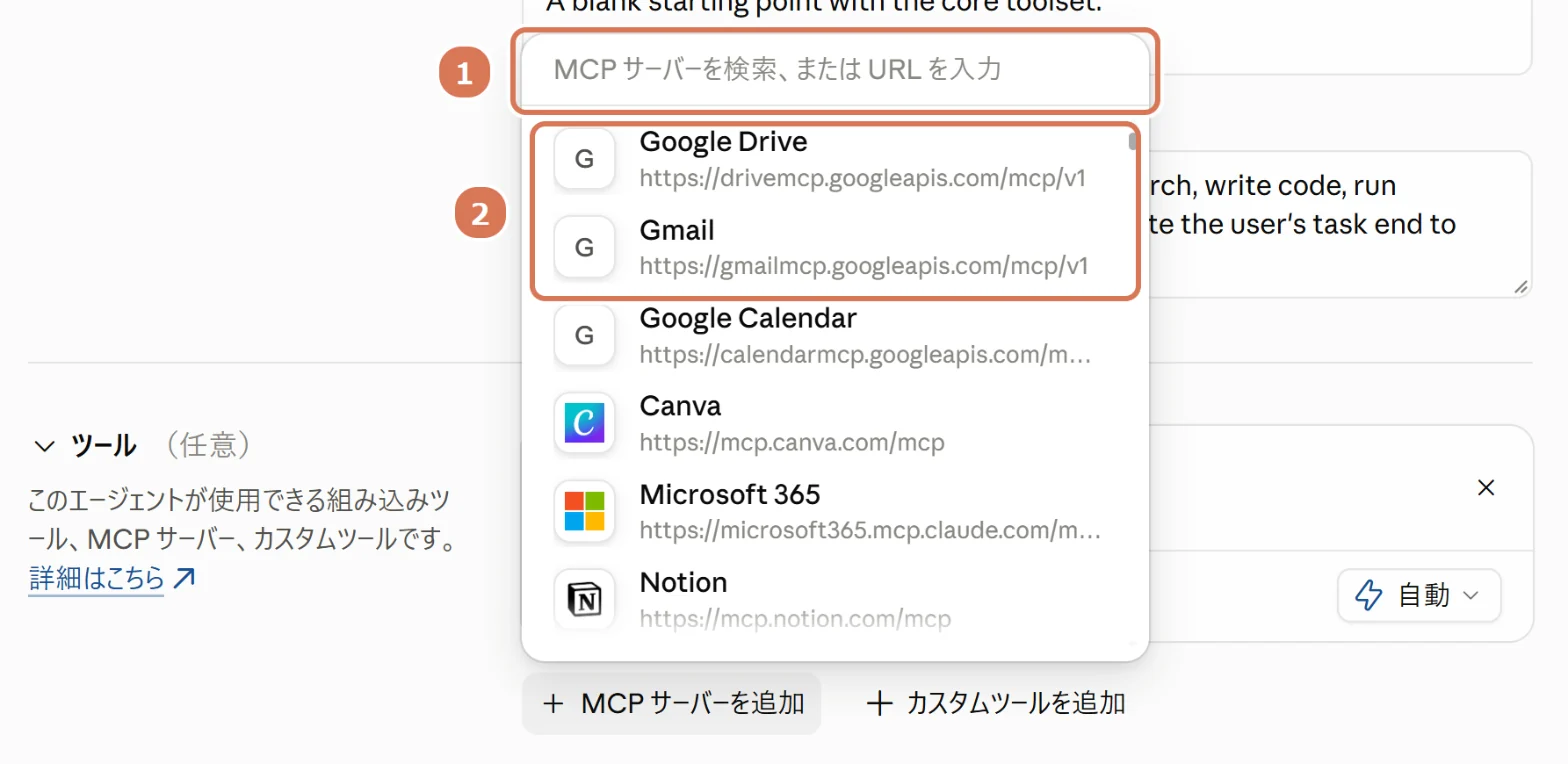Click the ツール section heading

pyautogui.click(x=104, y=446)
